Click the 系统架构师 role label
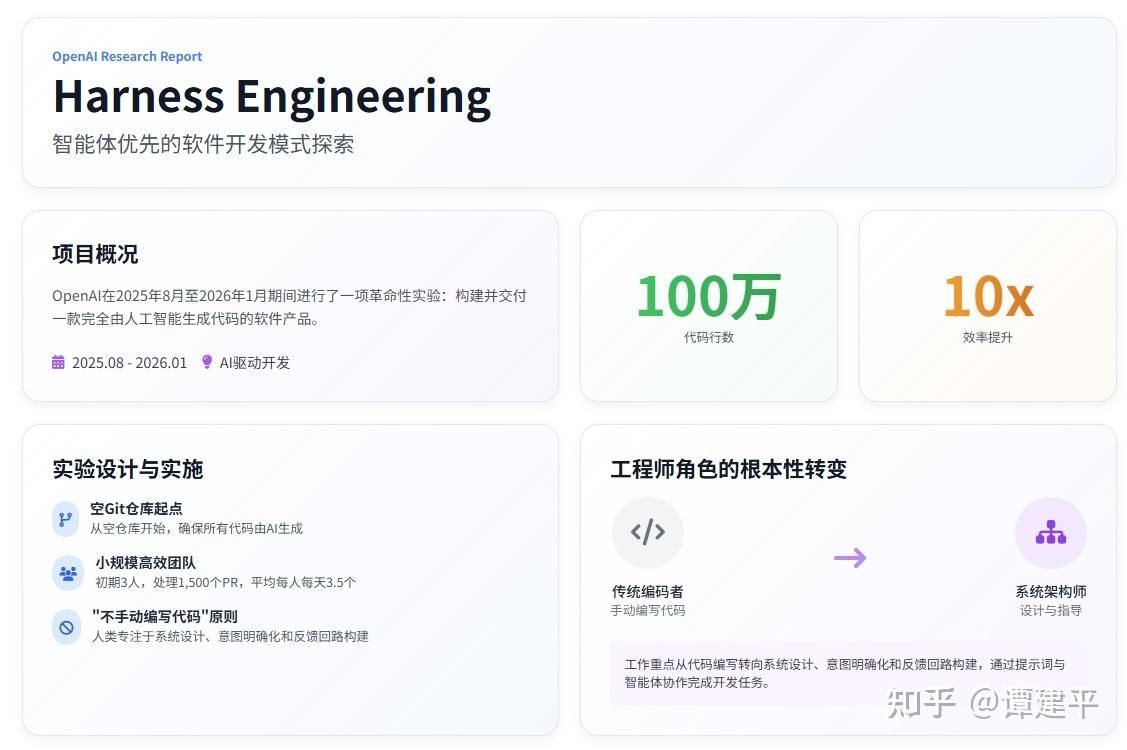Image resolution: width=1127 pixels, height=750 pixels. tap(1051, 591)
